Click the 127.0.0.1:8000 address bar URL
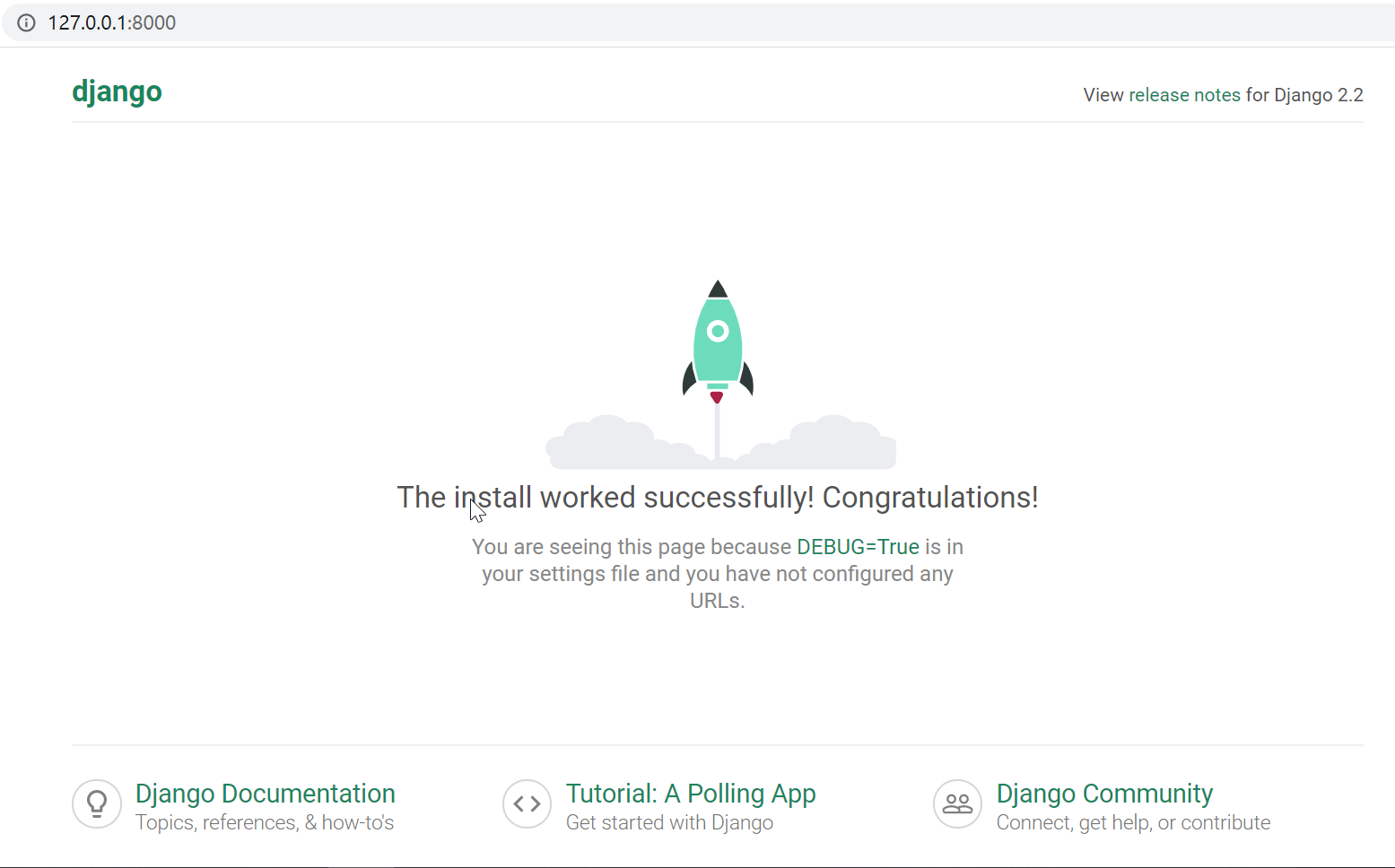 click(111, 22)
